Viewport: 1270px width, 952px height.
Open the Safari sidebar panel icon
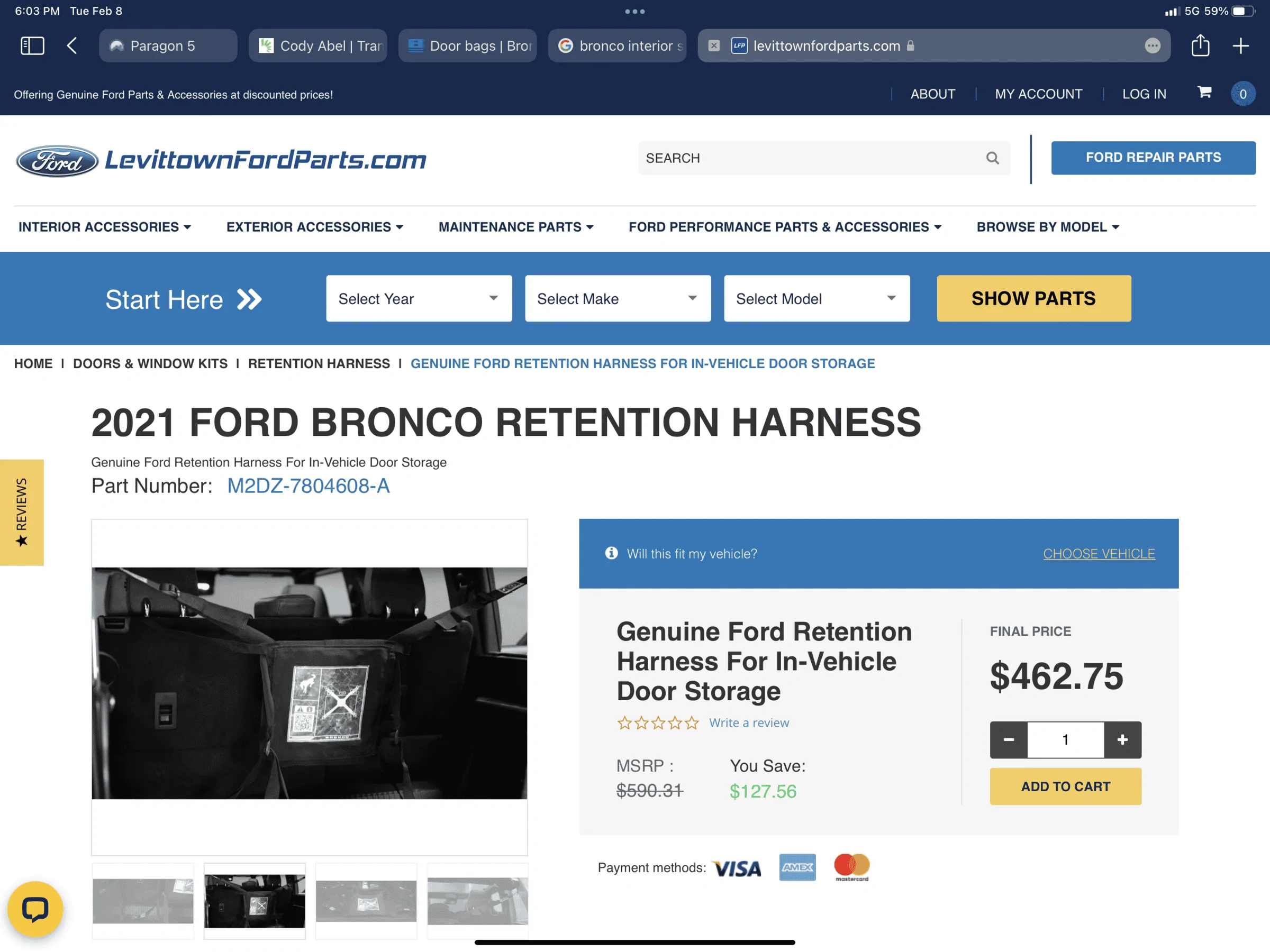(32, 46)
